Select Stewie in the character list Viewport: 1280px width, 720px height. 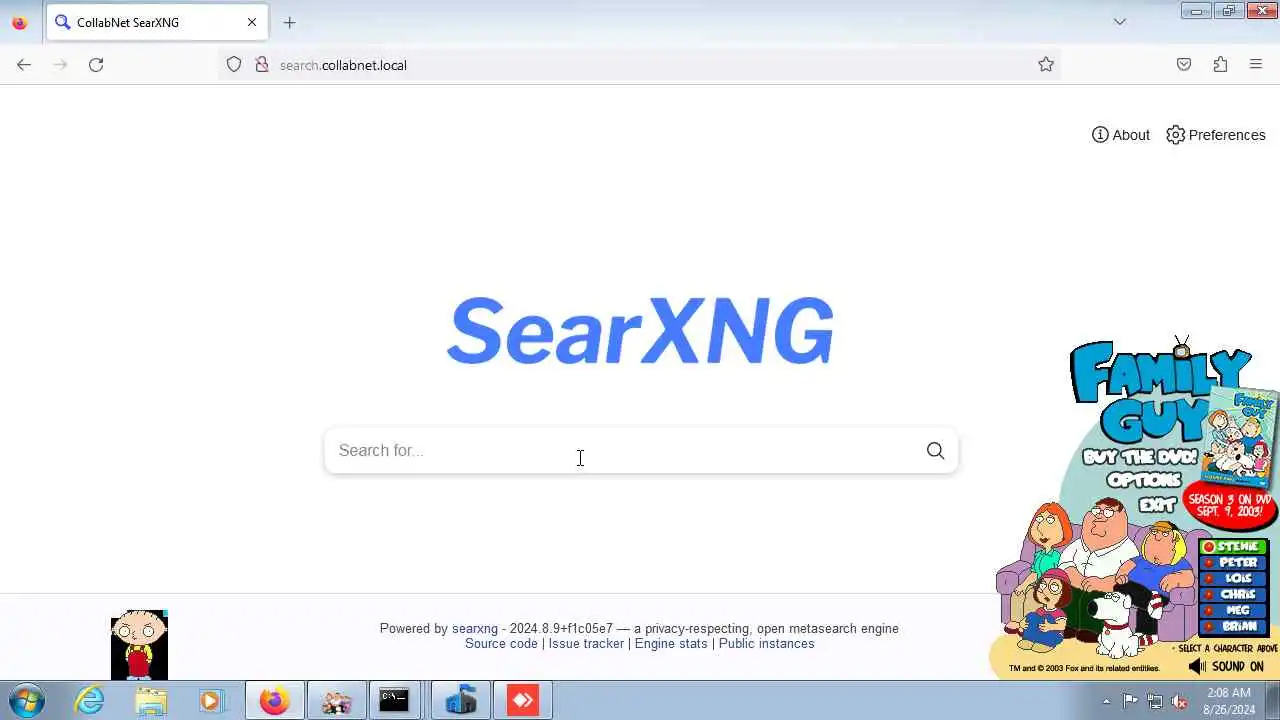pyautogui.click(x=1234, y=547)
